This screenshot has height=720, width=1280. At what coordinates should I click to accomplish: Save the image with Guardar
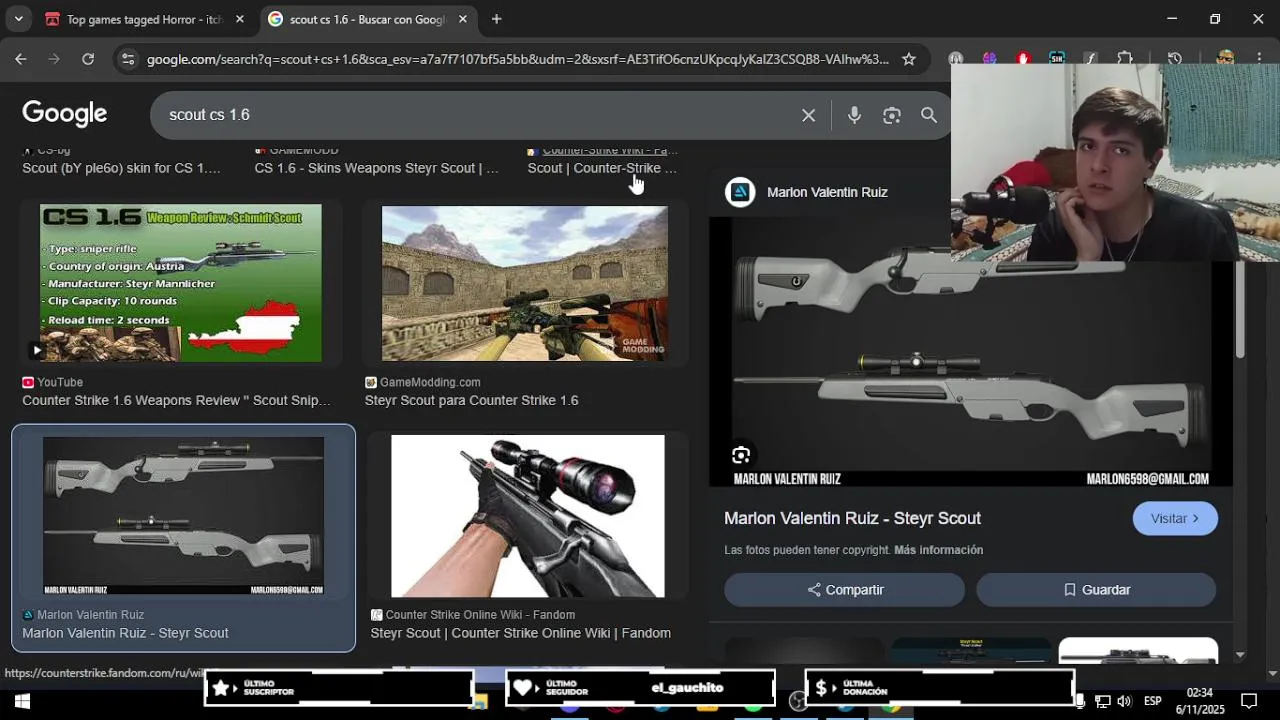pyautogui.click(x=1096, y=590)
